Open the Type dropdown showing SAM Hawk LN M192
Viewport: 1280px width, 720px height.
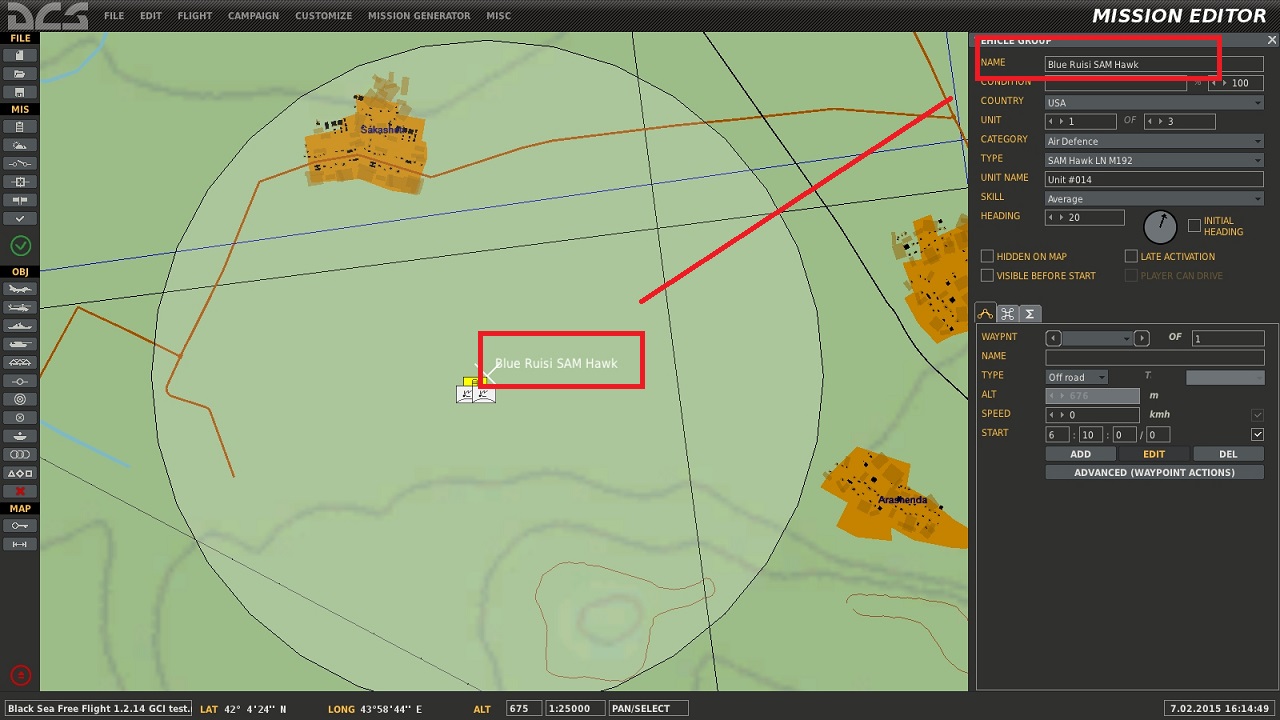point(1154,160)
